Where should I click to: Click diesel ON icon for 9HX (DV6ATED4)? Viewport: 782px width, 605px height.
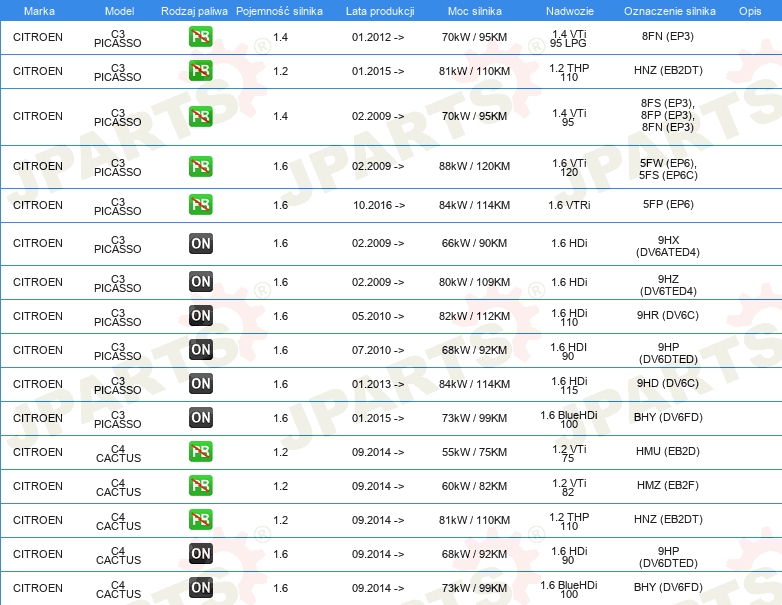pos(200,243)
